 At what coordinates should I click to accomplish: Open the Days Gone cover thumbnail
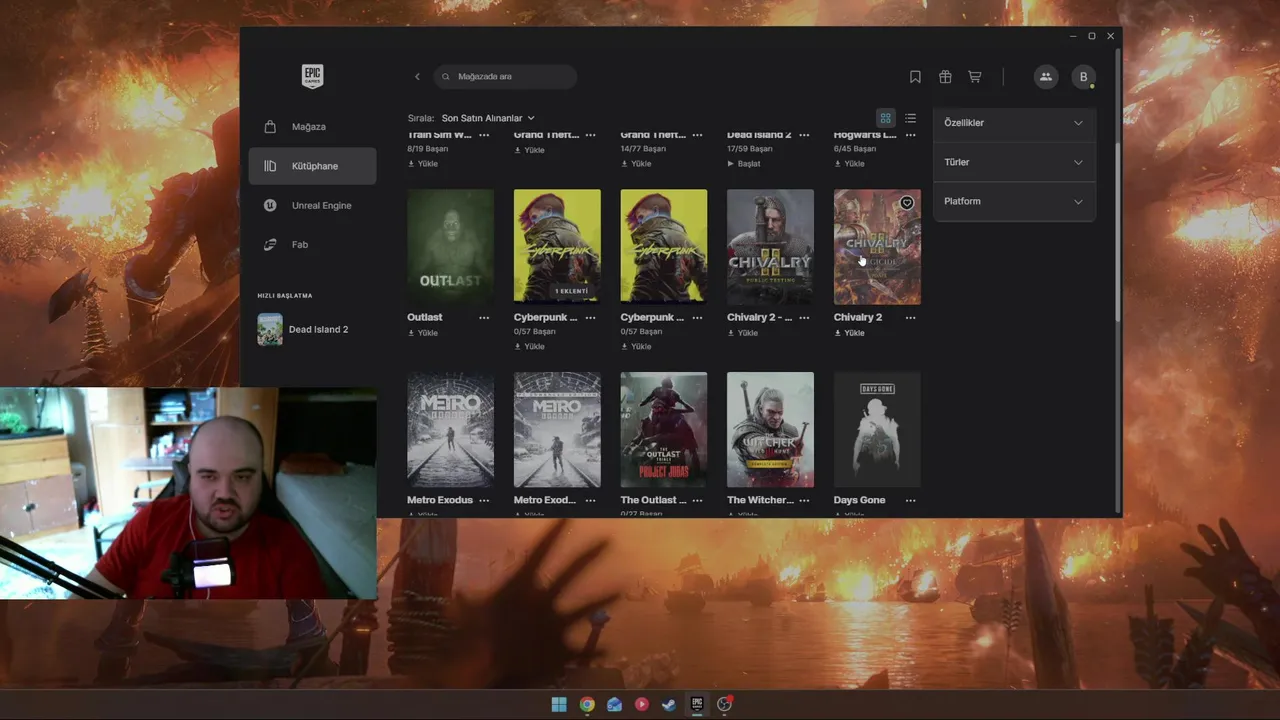[877, 429]
